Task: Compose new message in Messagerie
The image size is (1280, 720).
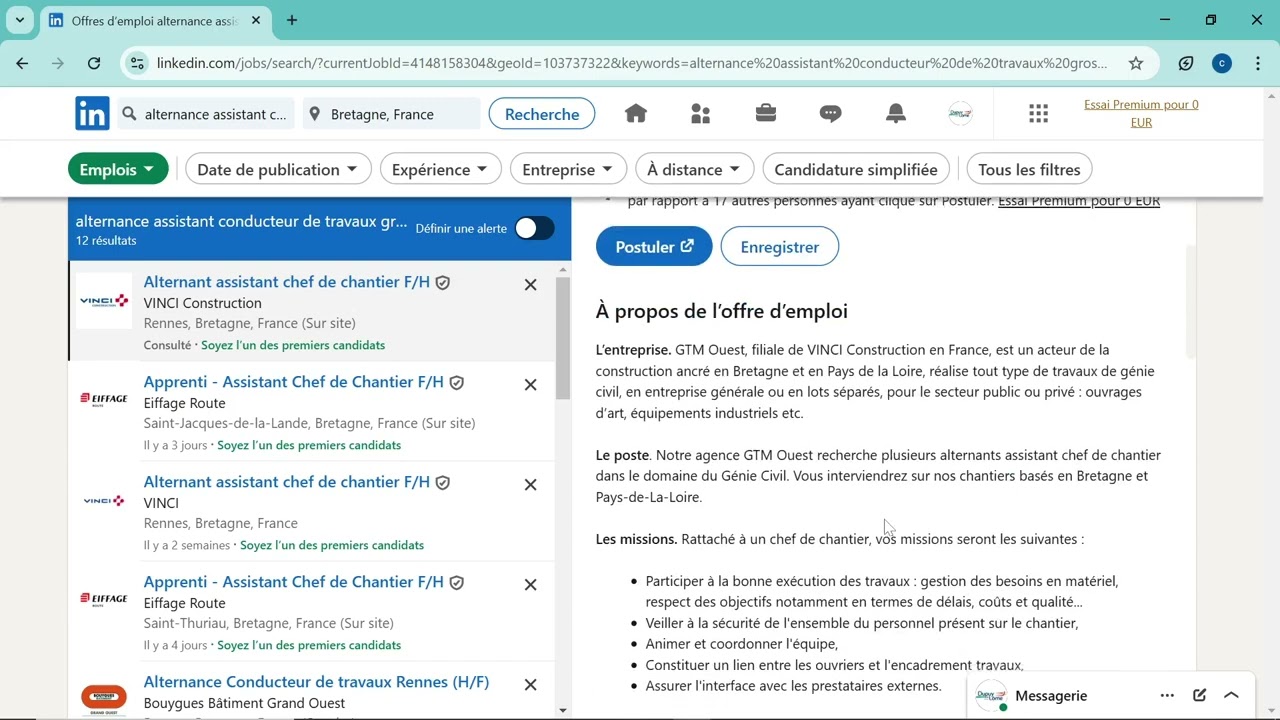Action: (x=1200, y=696)
